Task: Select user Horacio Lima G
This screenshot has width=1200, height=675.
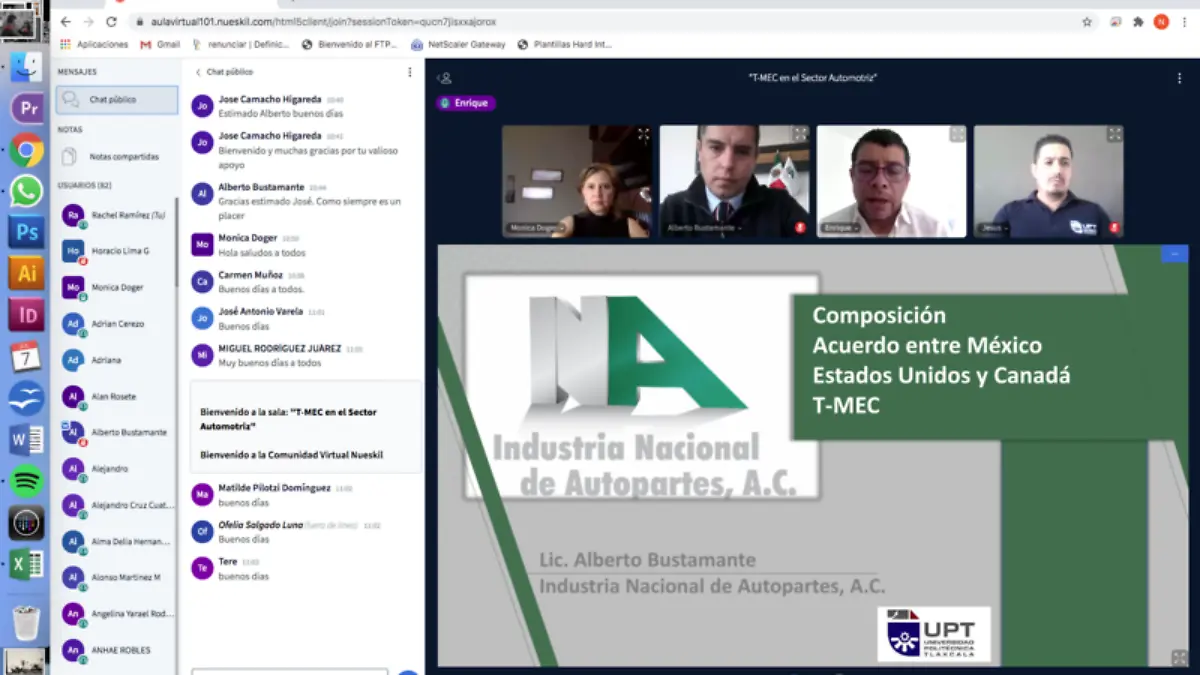Action: click(x=117, y=252)
